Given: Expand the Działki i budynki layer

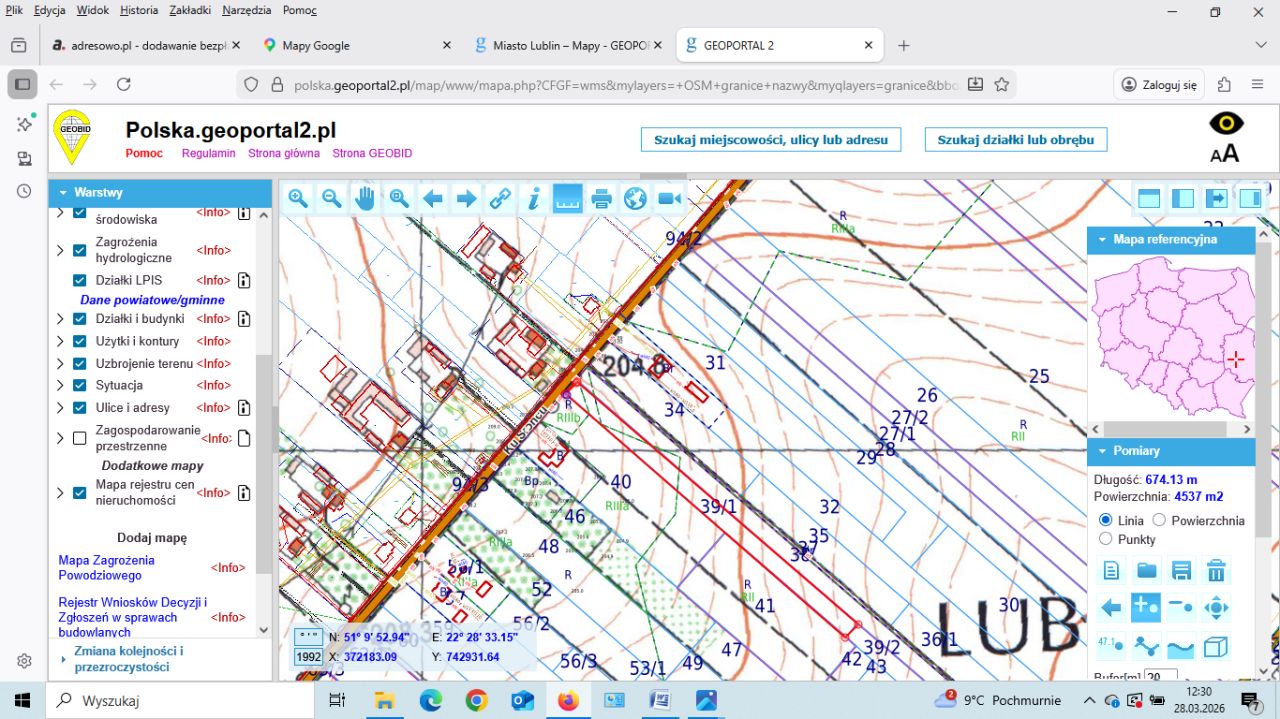Looking at the screenshot, I should 60,319.
